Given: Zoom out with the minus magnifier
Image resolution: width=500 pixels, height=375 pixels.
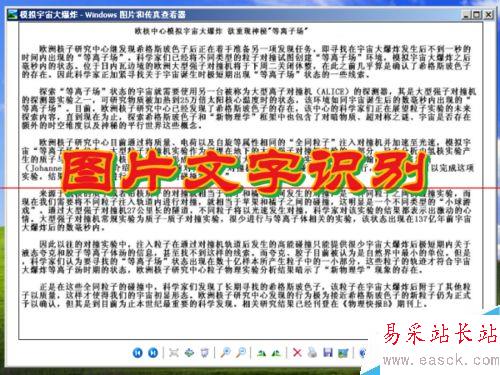Looking at the screenshot, I should [241, 352].
